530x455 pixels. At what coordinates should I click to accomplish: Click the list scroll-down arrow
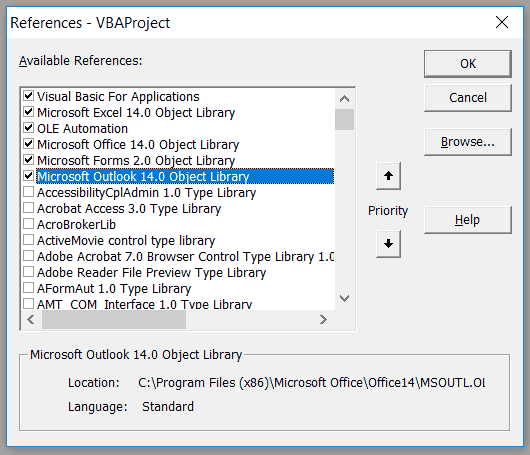click(344, 298)
